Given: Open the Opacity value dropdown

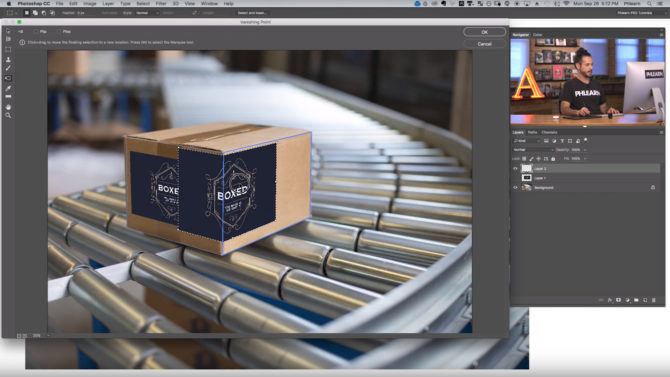Looking at the screenshot, I should point(585,150).
